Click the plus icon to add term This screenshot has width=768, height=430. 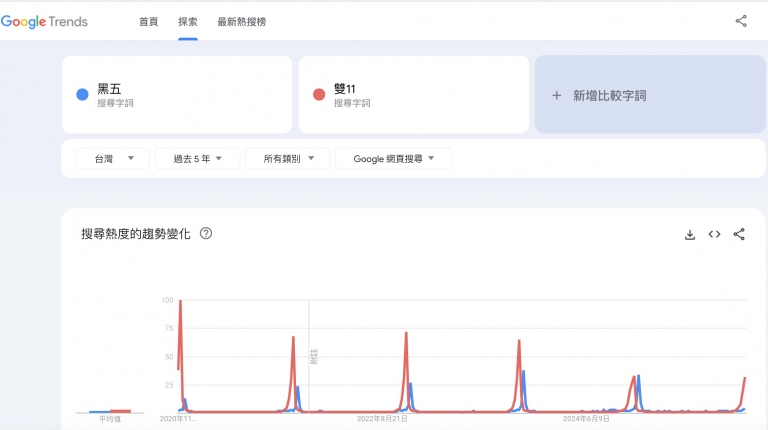coord(557,96)
